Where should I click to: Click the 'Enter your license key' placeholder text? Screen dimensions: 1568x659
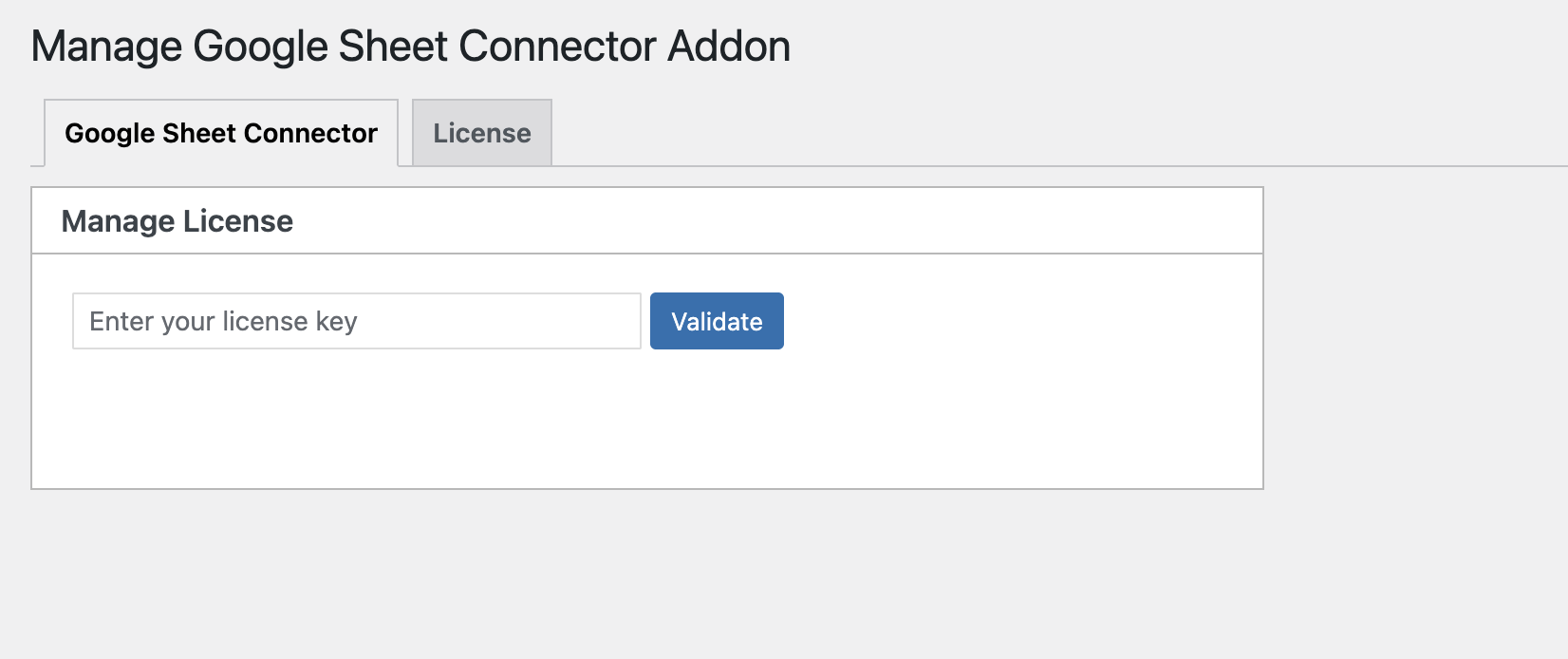point(223,322)
